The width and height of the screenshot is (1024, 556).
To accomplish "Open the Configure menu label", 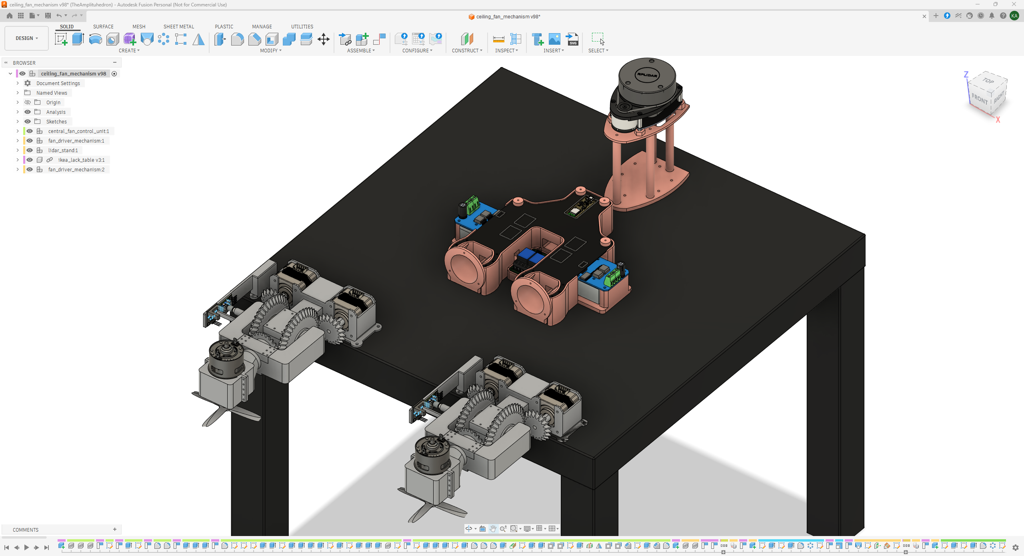I will 417,50.
